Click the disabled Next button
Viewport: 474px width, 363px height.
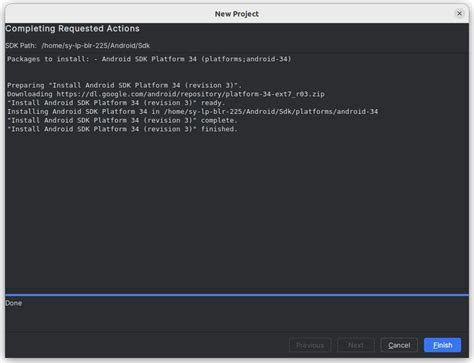point(356,345)
